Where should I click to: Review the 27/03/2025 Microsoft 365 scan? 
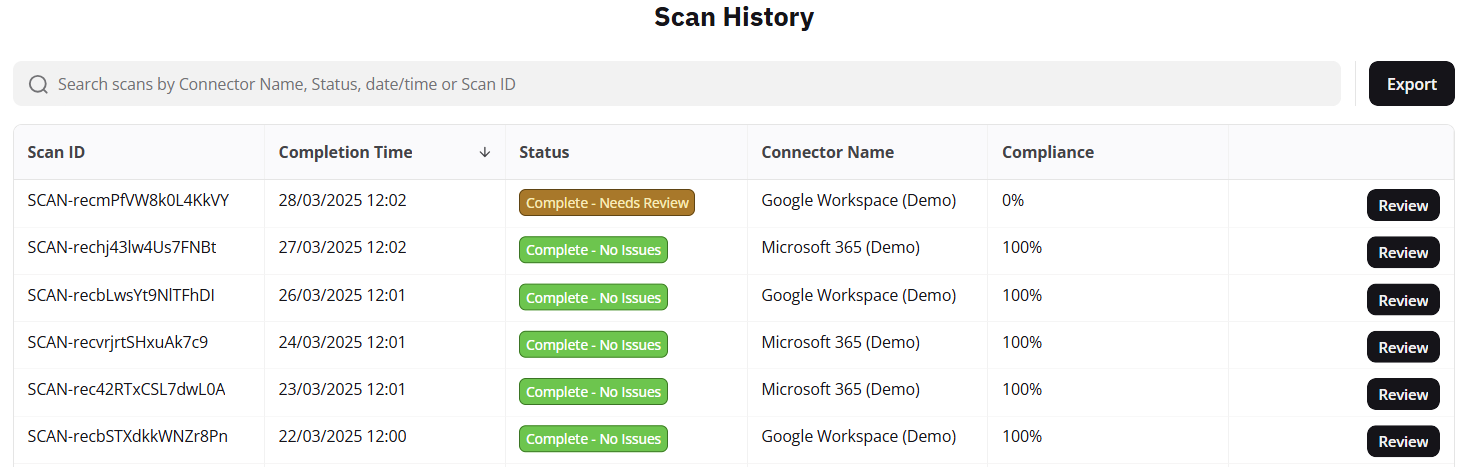coord(1403,252)
